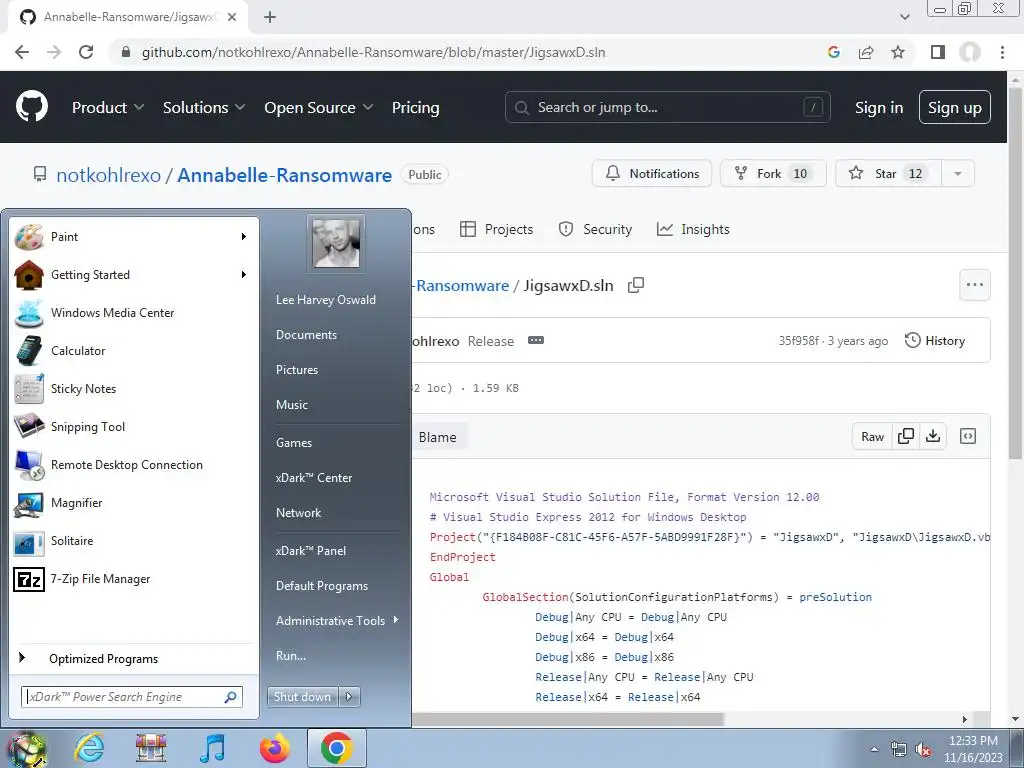Open the Insights tab
Viewport: 1024px width, 768px height.
click(693, 229)
